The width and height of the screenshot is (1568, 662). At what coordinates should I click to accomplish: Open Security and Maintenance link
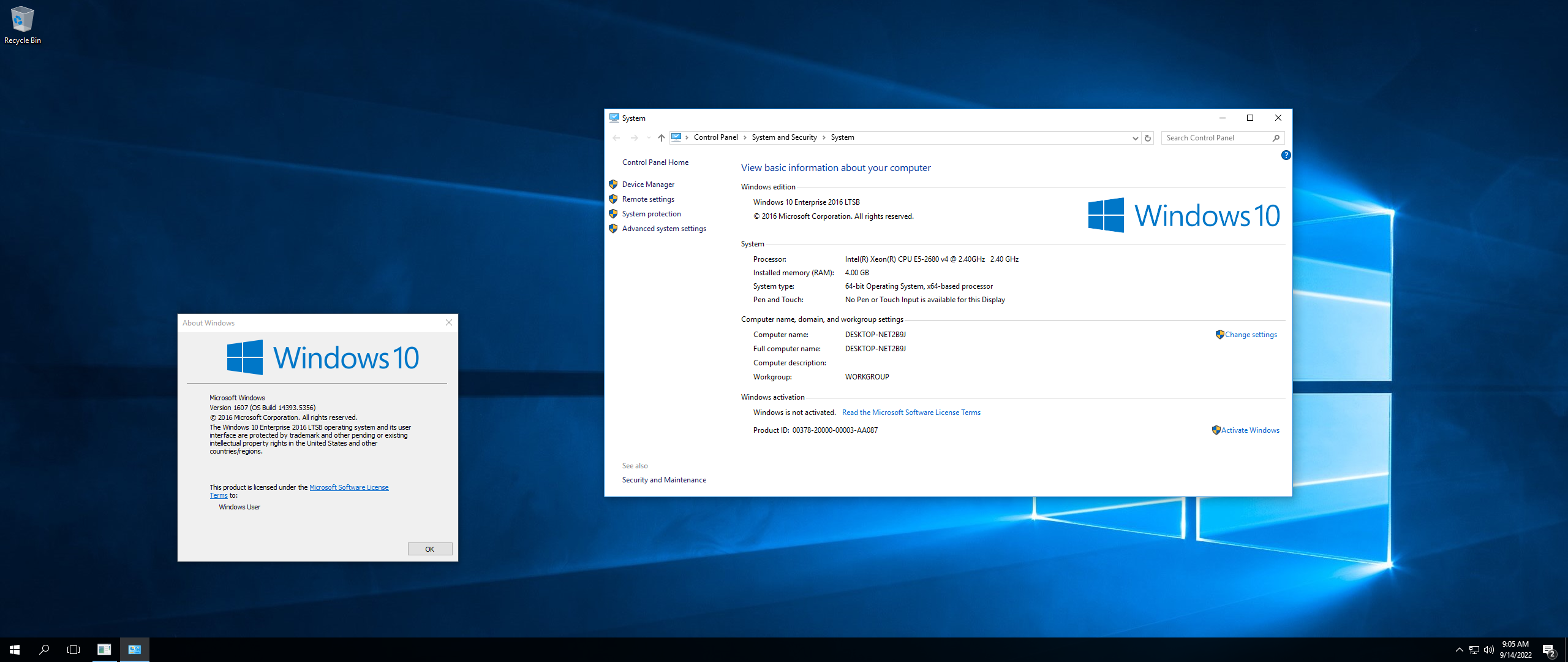pos(664,480)
